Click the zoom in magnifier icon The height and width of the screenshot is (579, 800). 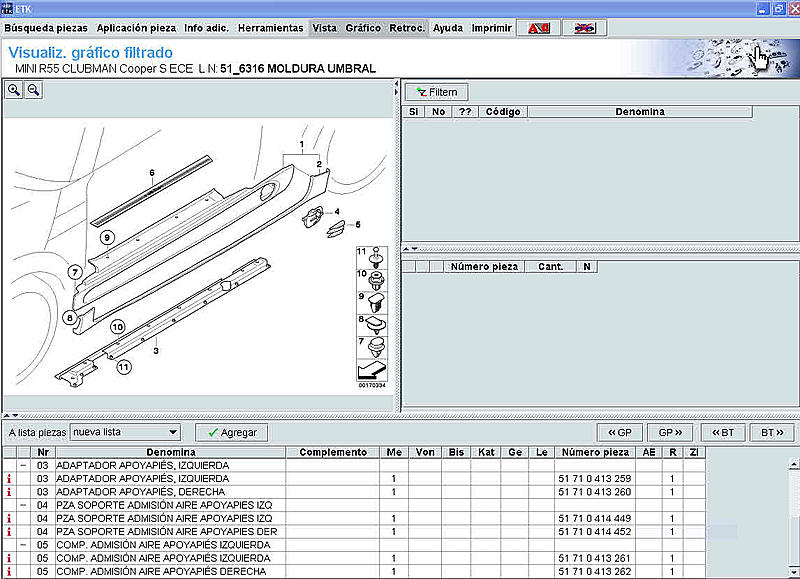[x=14, y=90]
